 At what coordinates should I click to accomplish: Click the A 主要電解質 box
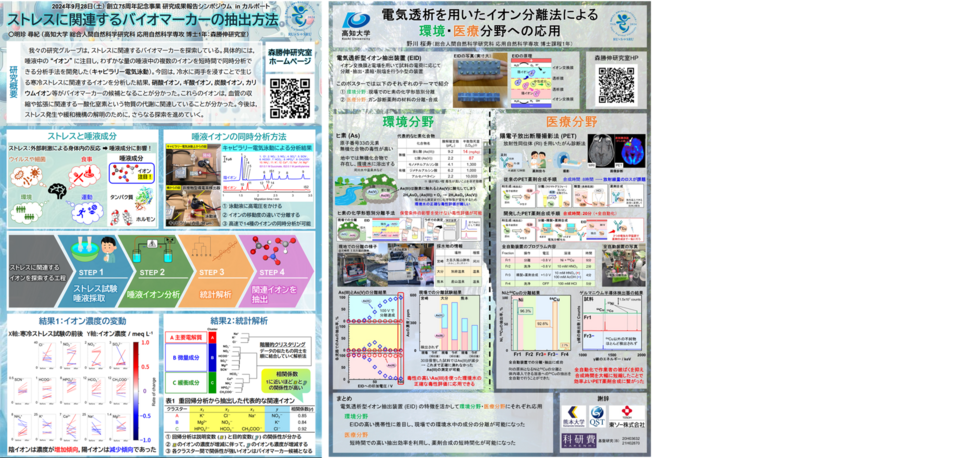pyautogui.click(x=187, y=336)
